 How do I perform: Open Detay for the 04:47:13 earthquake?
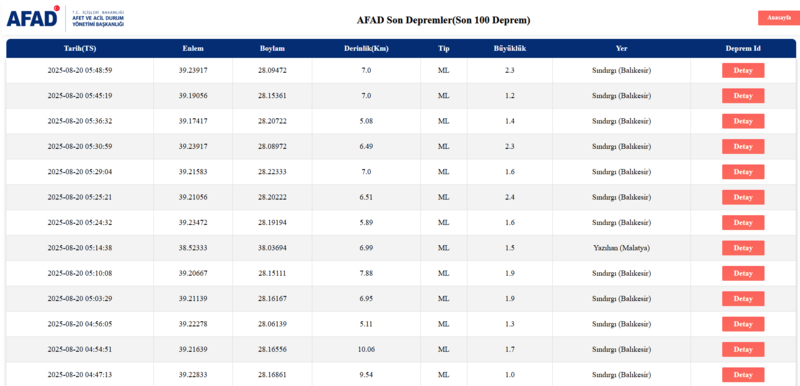[743, 375]
